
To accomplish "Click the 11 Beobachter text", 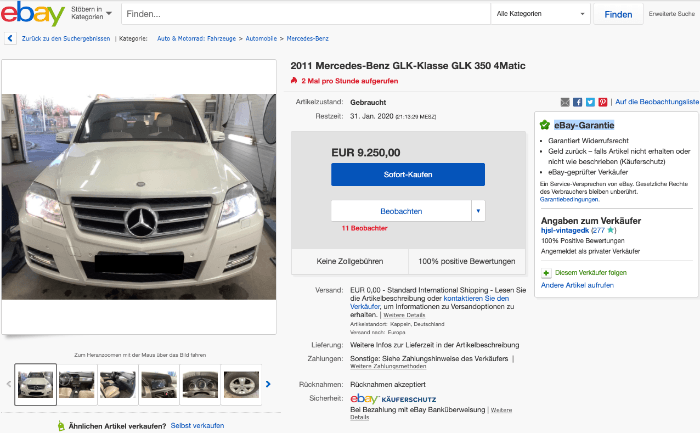I will coord(364,228).
